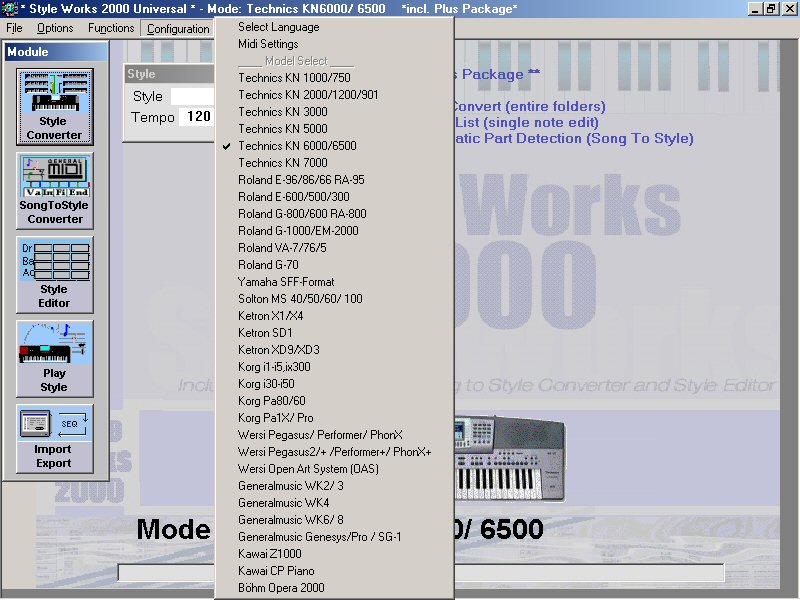The height and width of the screenshot is (600, 800).
Task: Open the Import Export module
Action: coord(55,439)
